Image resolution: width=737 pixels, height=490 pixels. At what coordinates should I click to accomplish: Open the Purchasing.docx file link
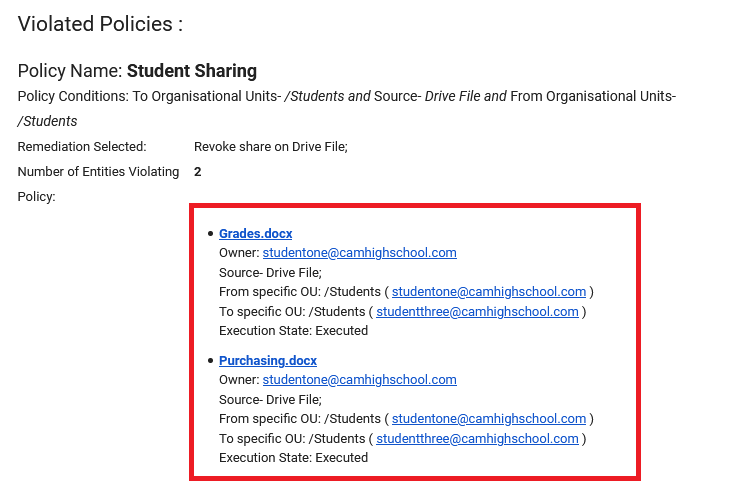(x=267, y=361)
